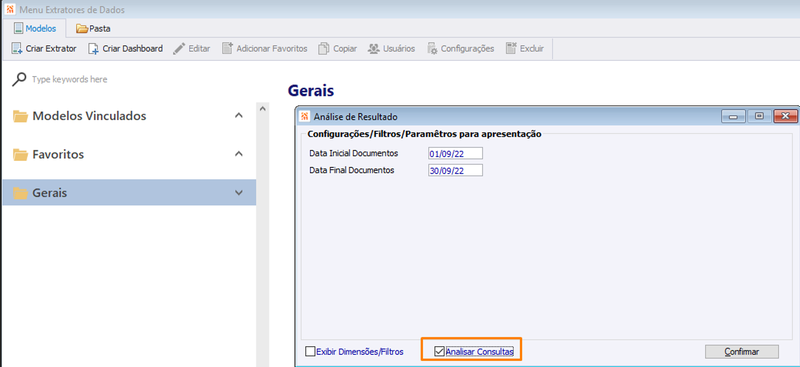
Task: Click the search magnifier icon
Action: point(19,80)
